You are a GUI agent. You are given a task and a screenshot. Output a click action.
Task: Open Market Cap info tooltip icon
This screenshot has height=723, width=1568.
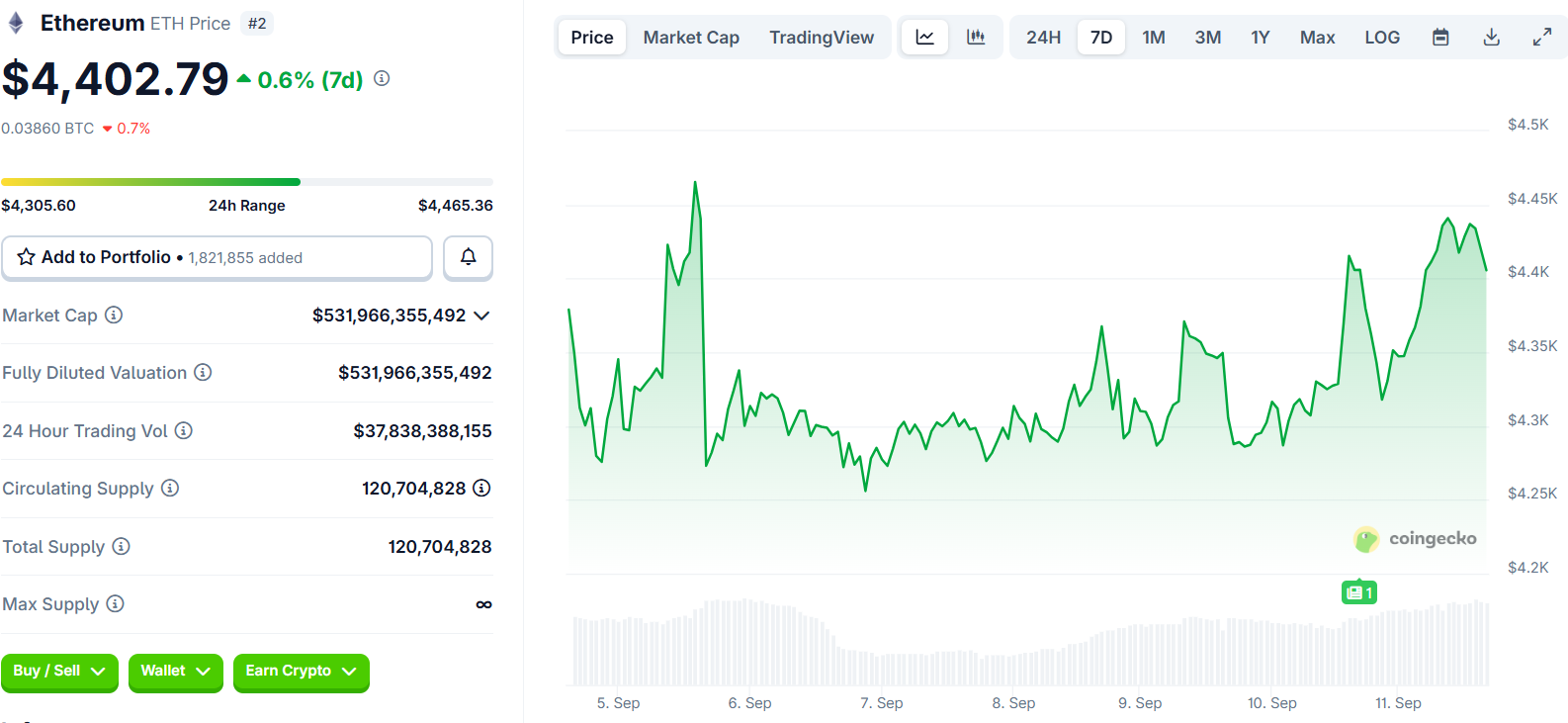[114, 315]
